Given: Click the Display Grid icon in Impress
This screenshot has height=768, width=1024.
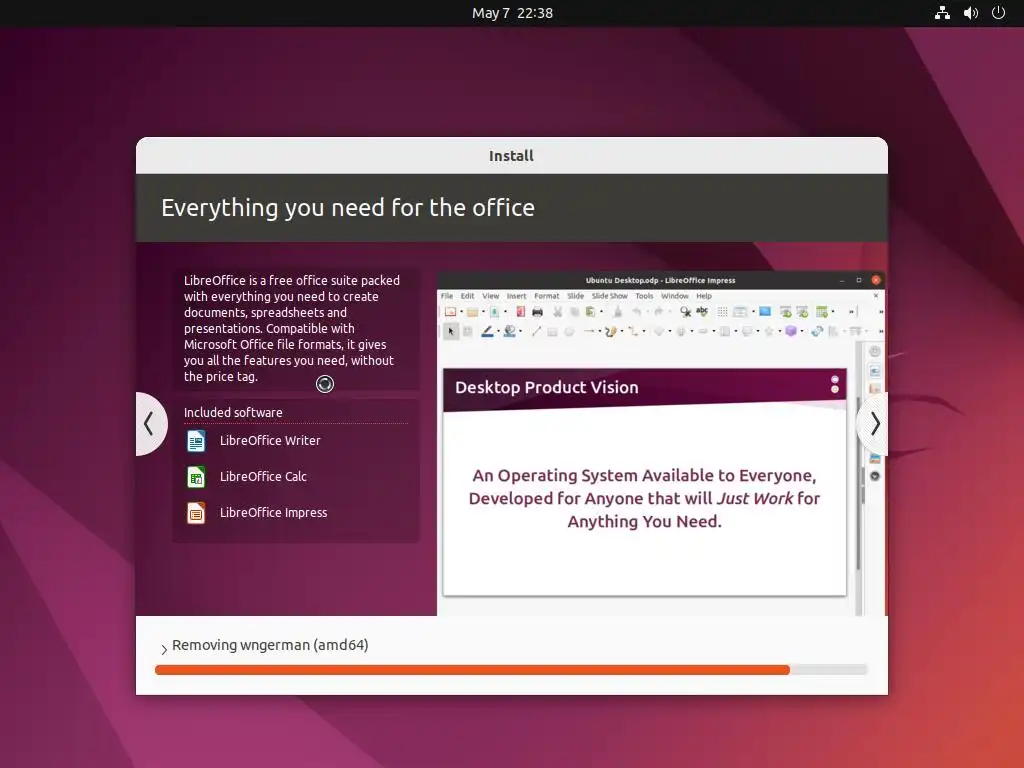Looking at the screenshot, I should pyautogui.click(x=722, y=312).
